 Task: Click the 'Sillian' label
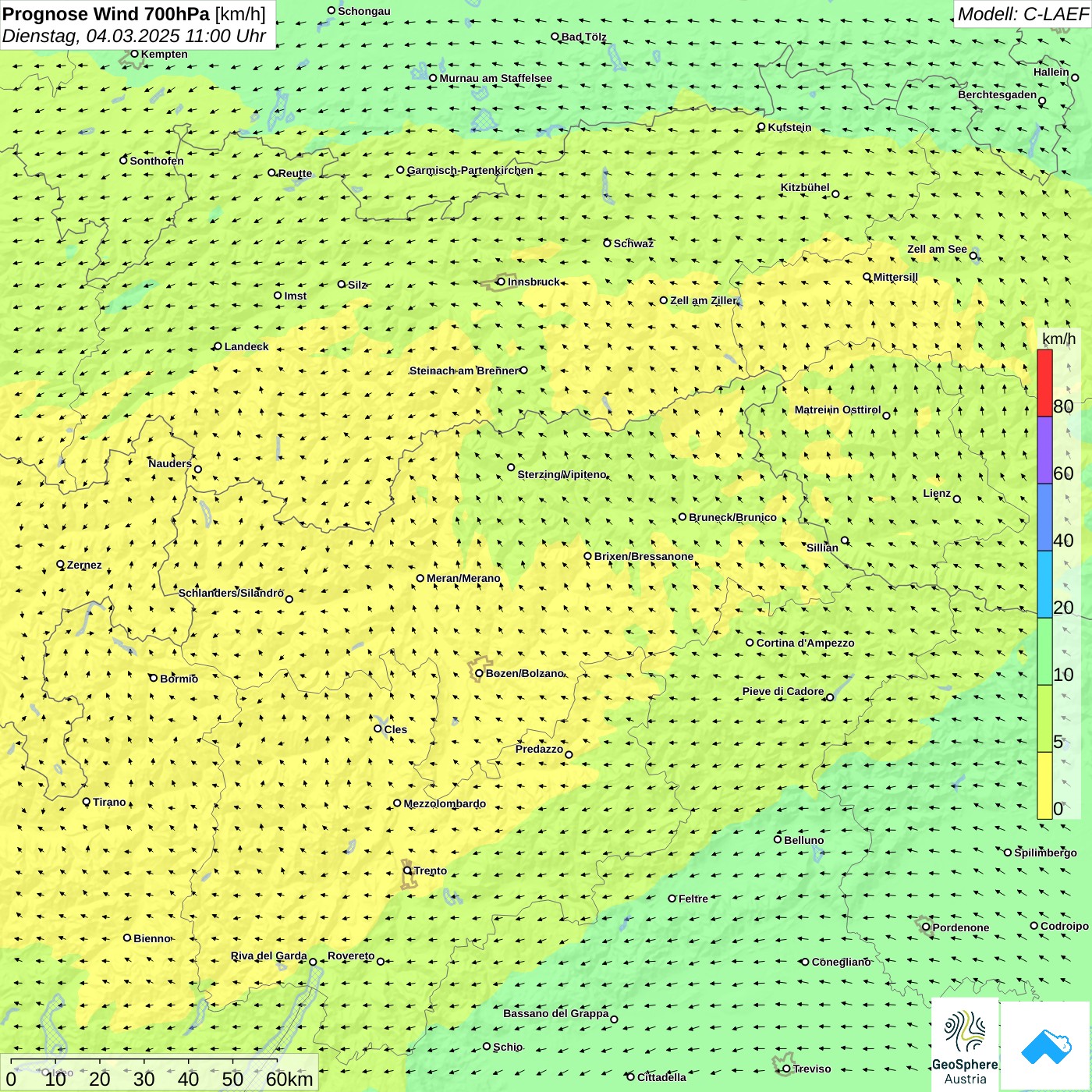(x=822, y=548)
